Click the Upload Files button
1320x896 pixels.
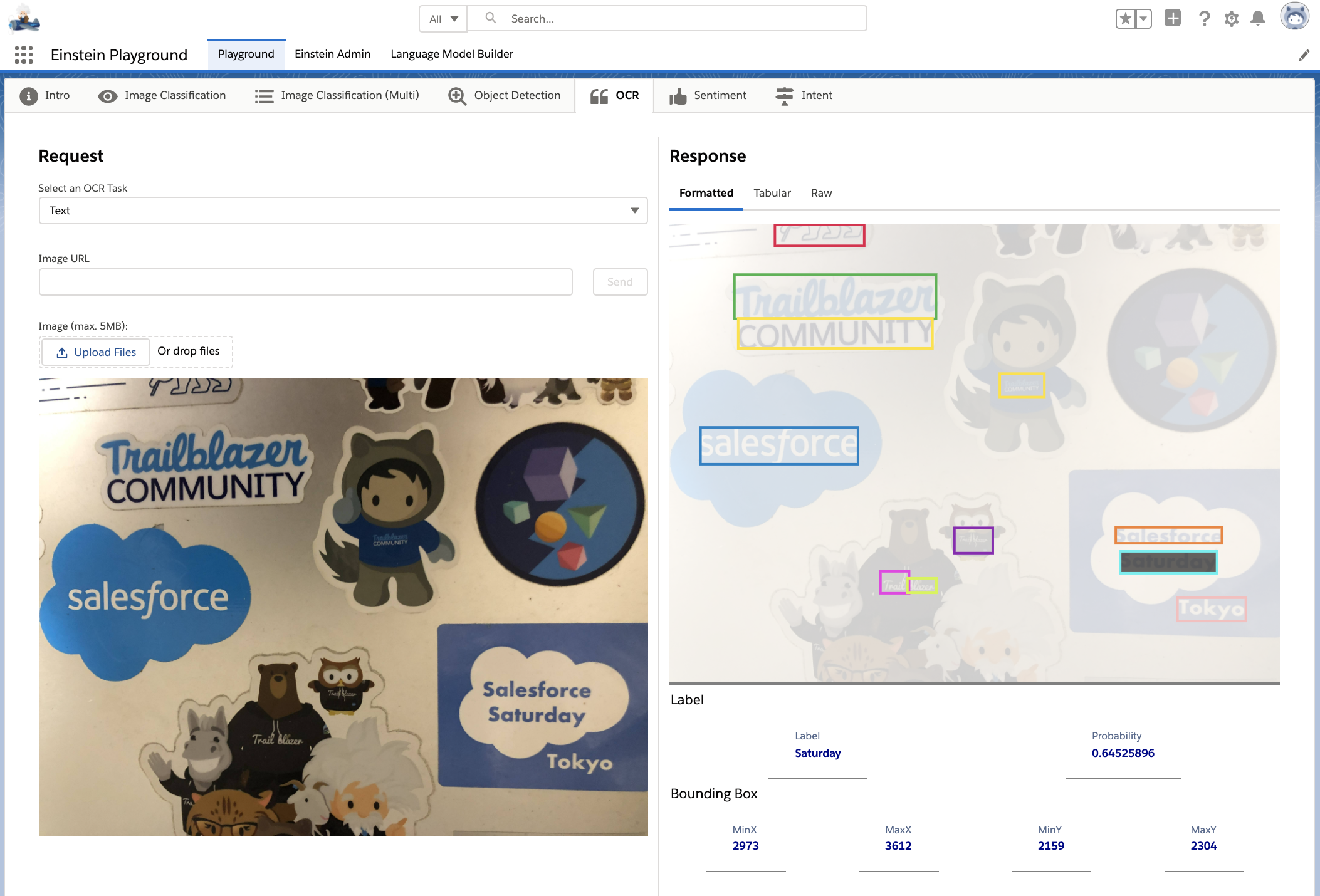tap(96, 352)
